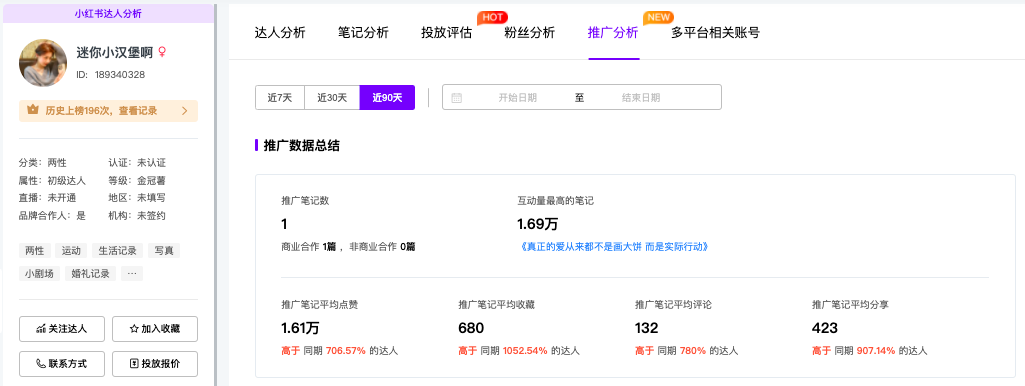Click the female gender icon
1025x386 pixels.
pos(162,53)
